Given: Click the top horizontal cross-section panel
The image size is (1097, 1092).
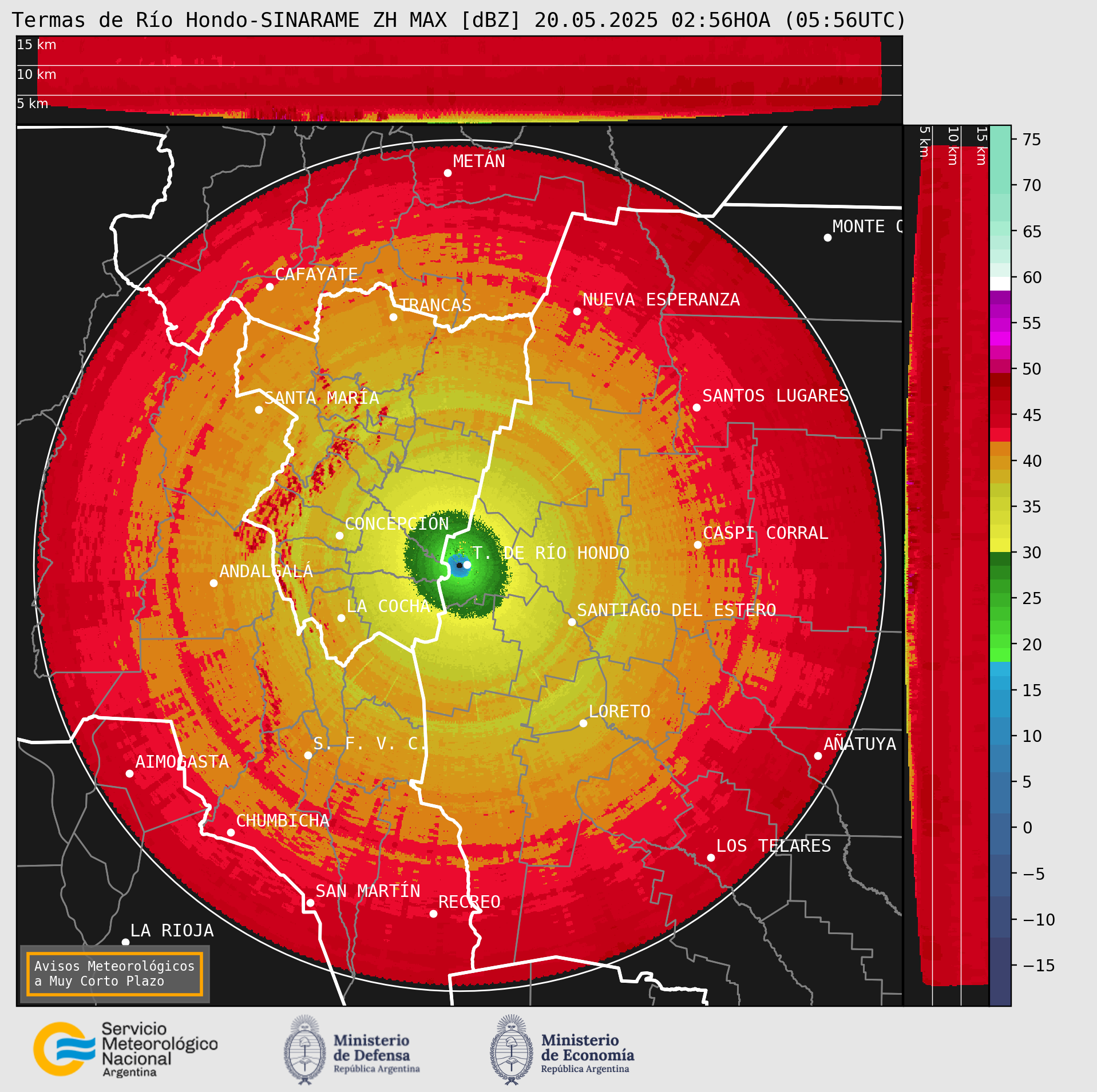Looking at the screenshot, I should point(459,80).
